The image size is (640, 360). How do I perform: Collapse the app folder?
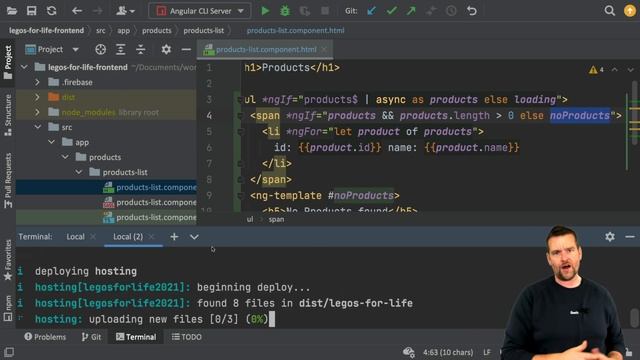[51, 142]
